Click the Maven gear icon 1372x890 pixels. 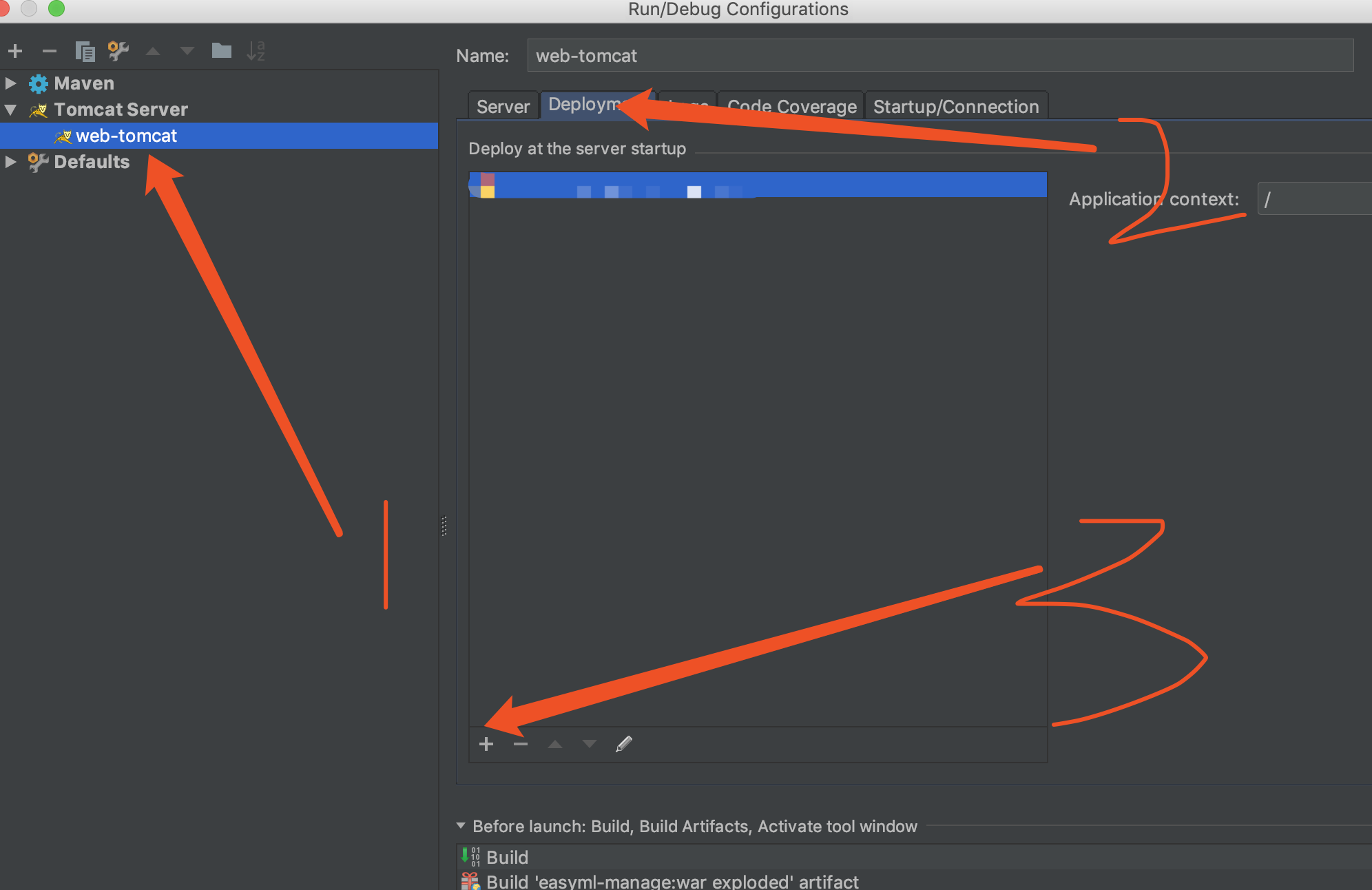pyautogui.click(x=39, y=83)
